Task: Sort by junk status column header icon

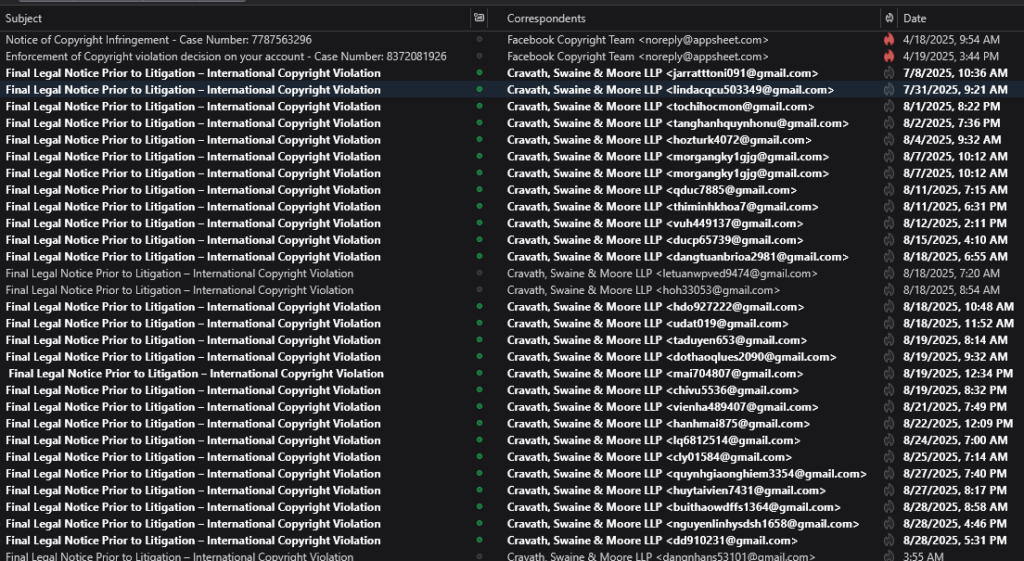Action: click(x=889, y=18)
